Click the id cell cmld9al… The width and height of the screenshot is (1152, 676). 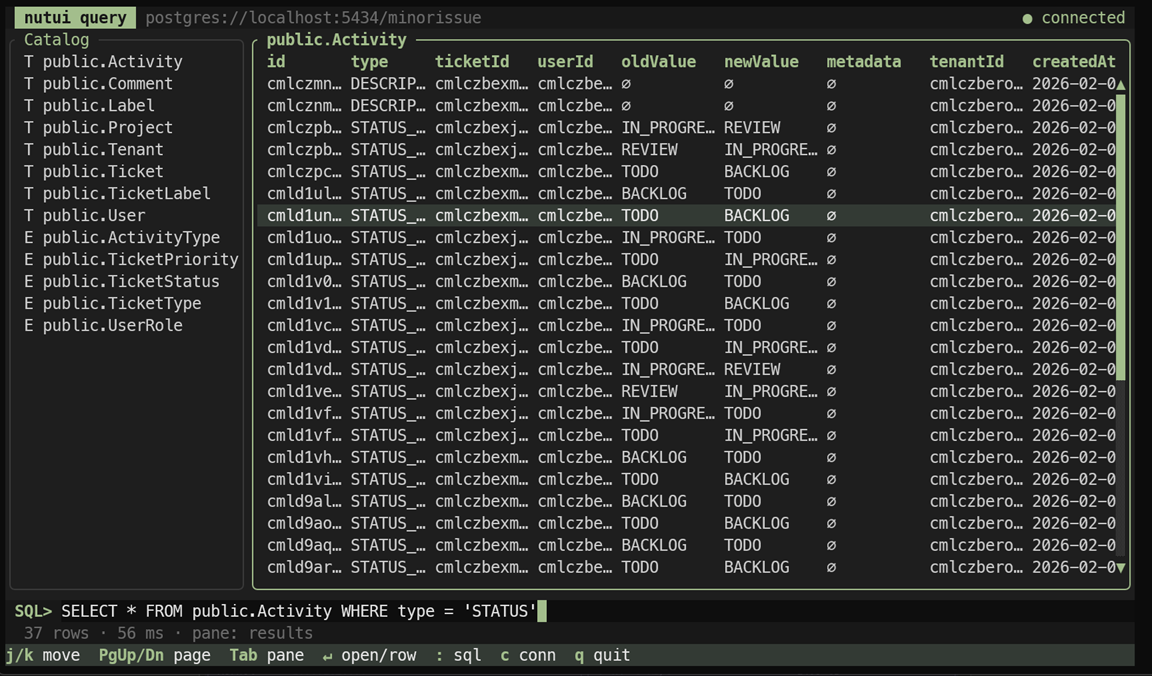[x=304, y=502]
